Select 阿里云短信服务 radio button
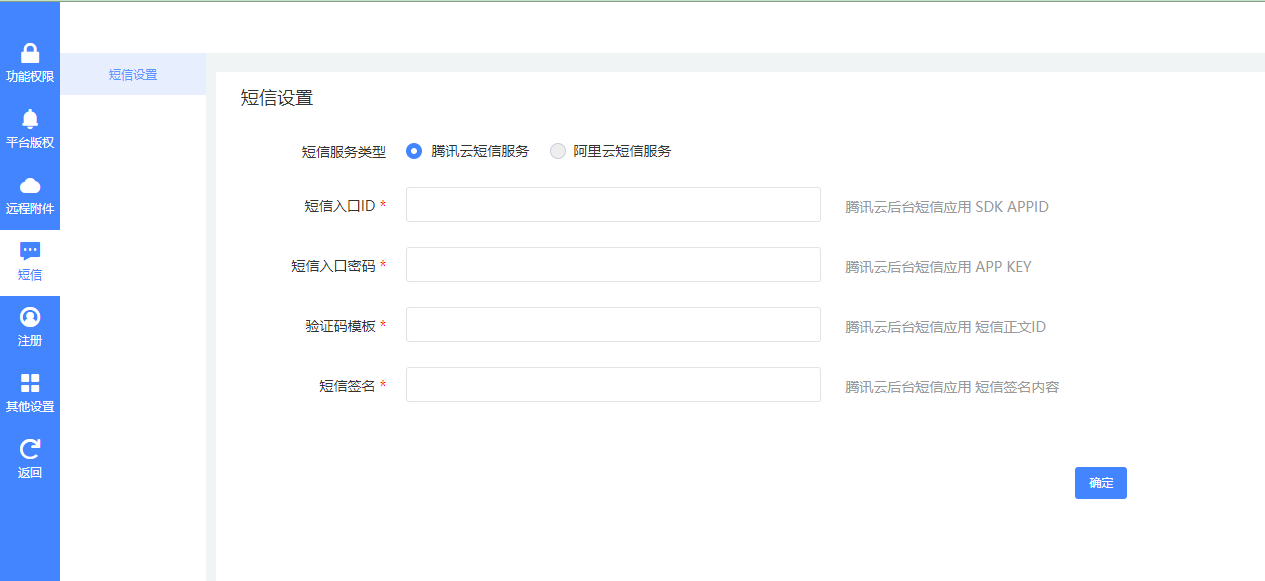 tap(557, 151)
